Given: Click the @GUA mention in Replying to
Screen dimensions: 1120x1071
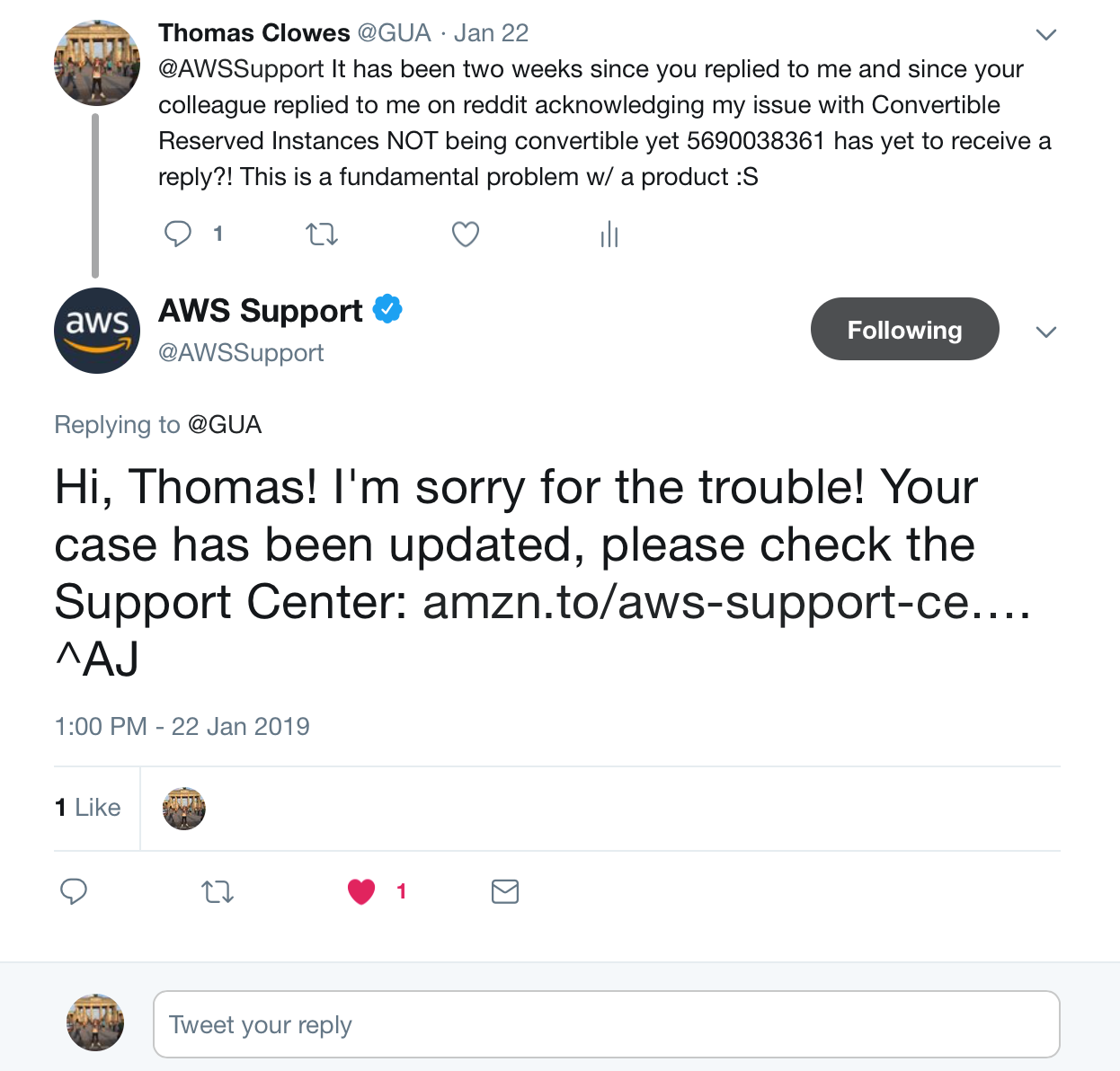Looking at the screenshot, I should (x=225, y=424).
